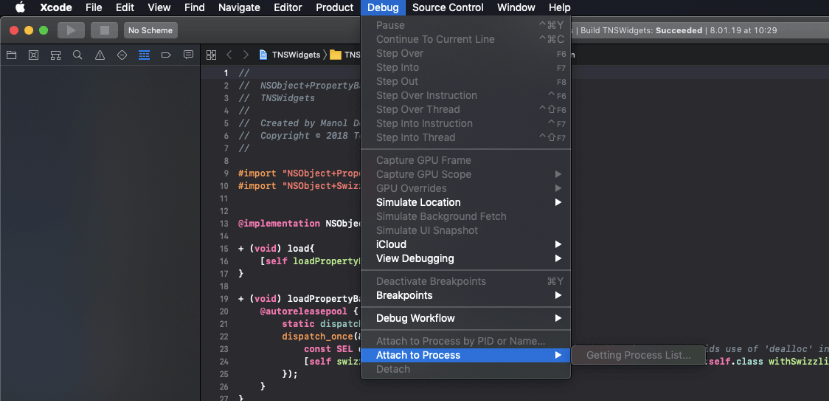Expand the Debug Workflow submenu
The image size is (829, 401).
[x=465, y=318]
